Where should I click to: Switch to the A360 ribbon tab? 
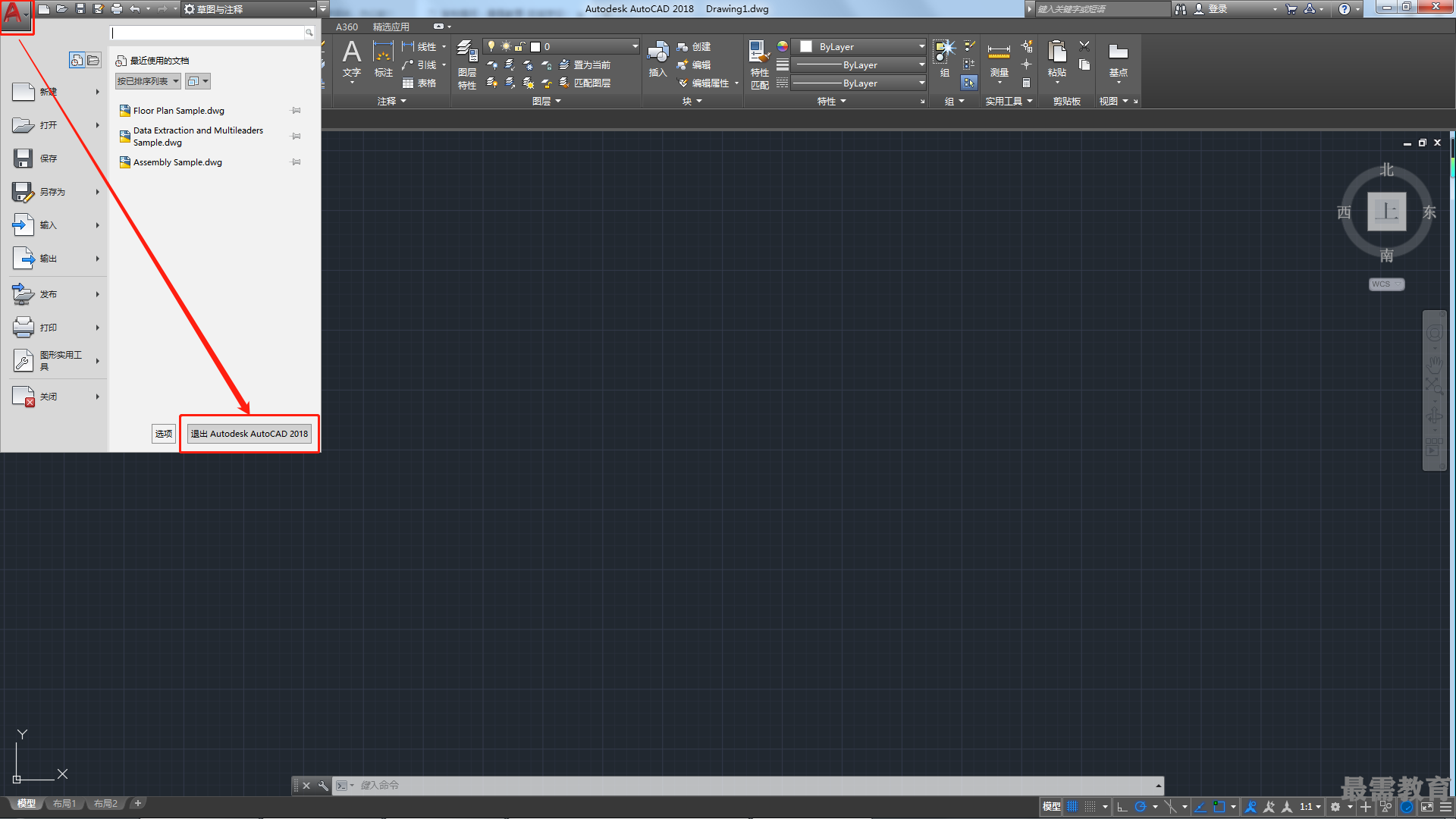[347, 27]
